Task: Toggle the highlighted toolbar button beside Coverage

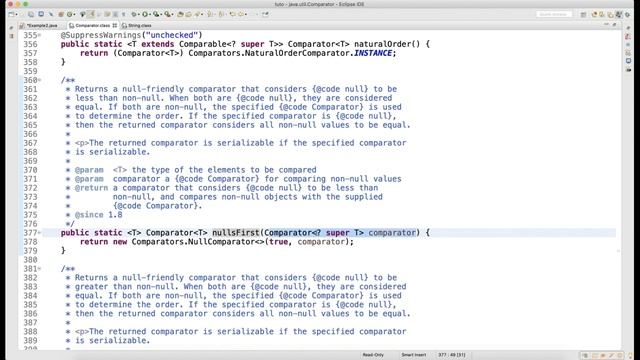Action: (91, 14)
